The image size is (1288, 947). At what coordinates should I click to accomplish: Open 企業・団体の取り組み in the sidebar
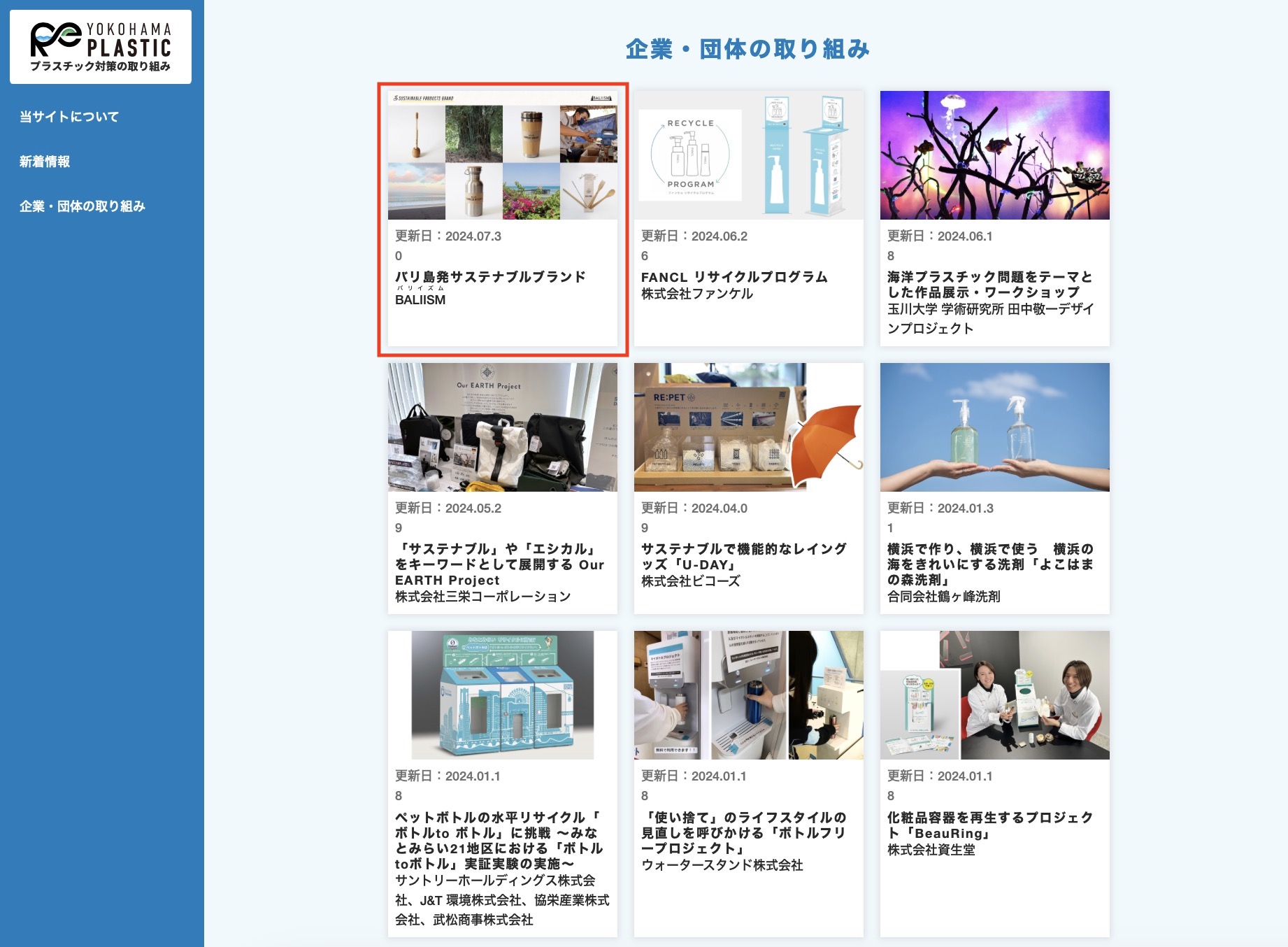[x=83, y=206]
